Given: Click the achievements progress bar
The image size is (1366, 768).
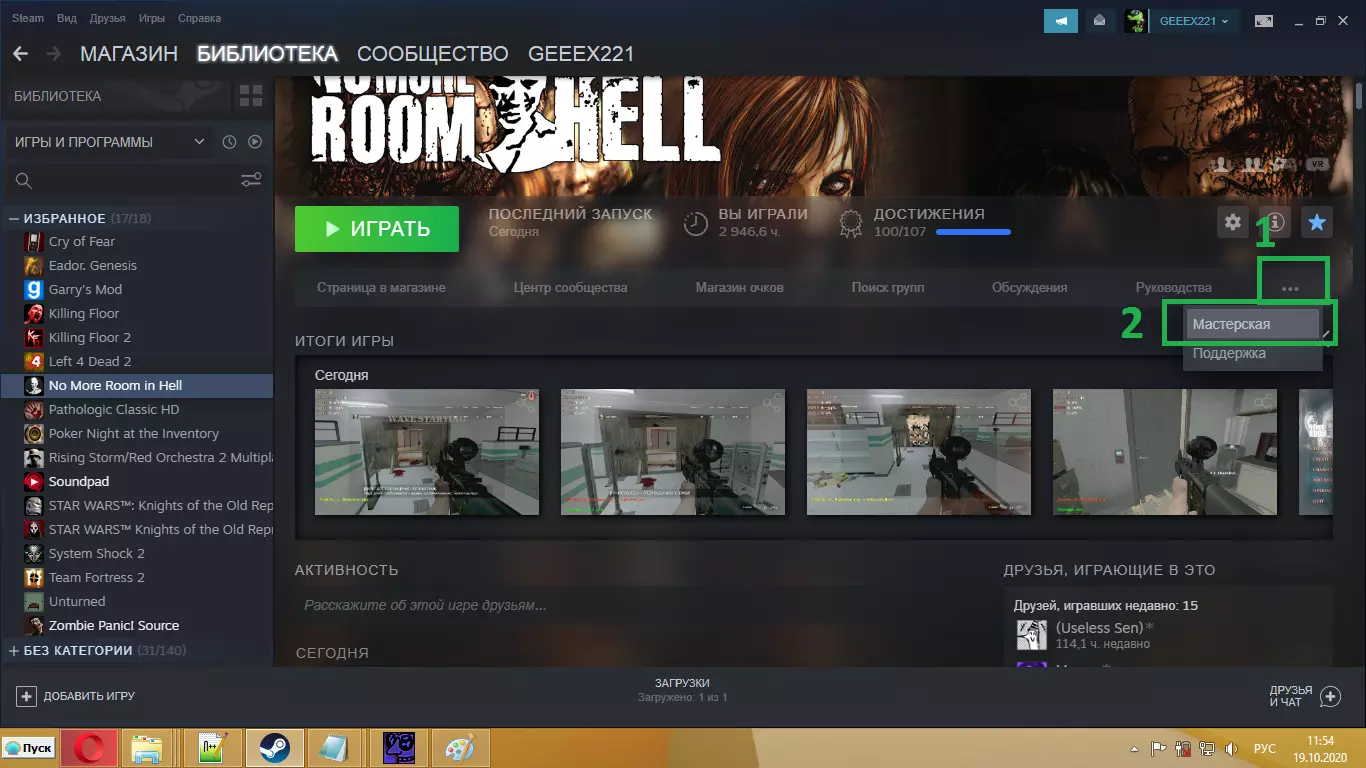Looking at the screenshot, I should 972,232.
